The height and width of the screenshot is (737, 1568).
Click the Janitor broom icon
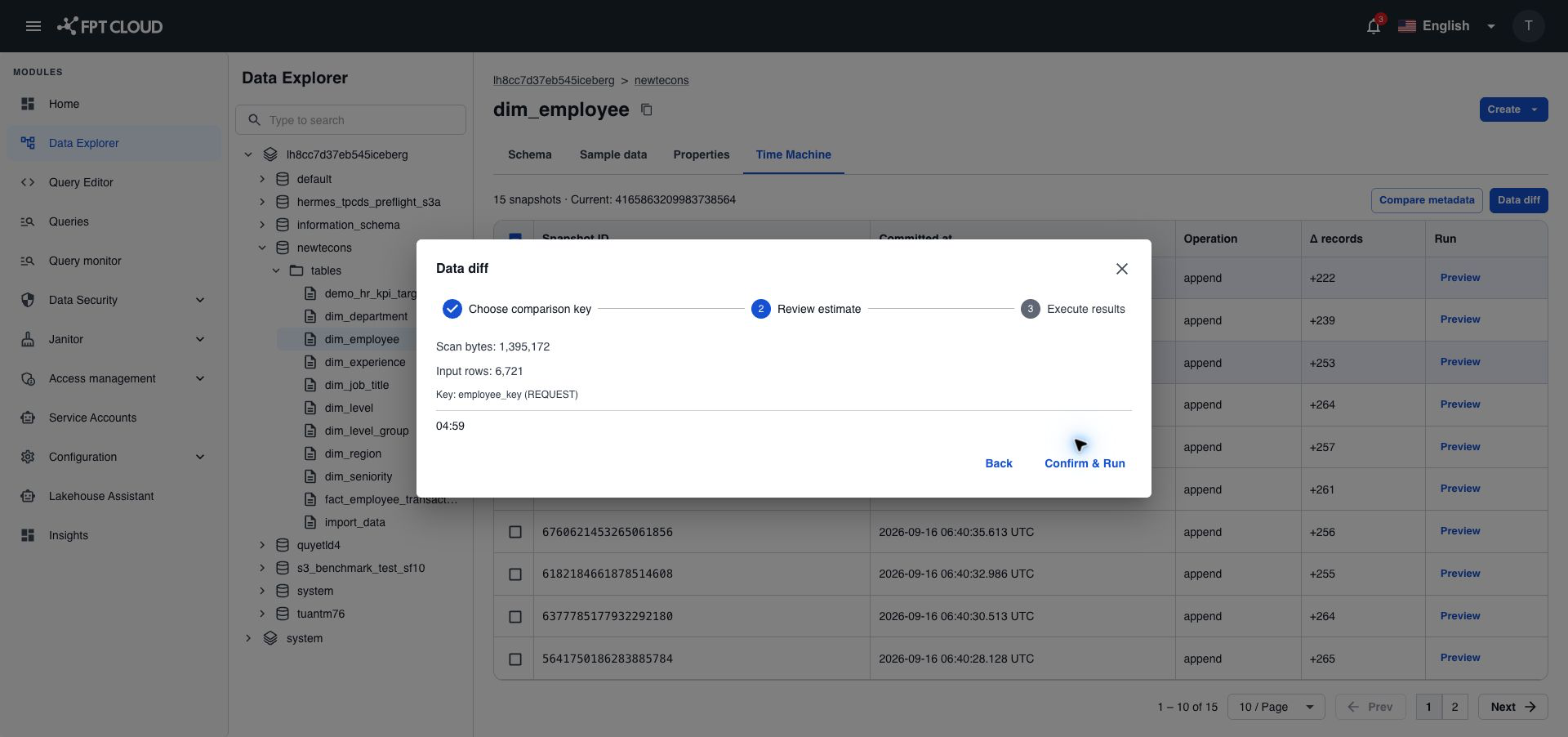(x=28, y=339)
